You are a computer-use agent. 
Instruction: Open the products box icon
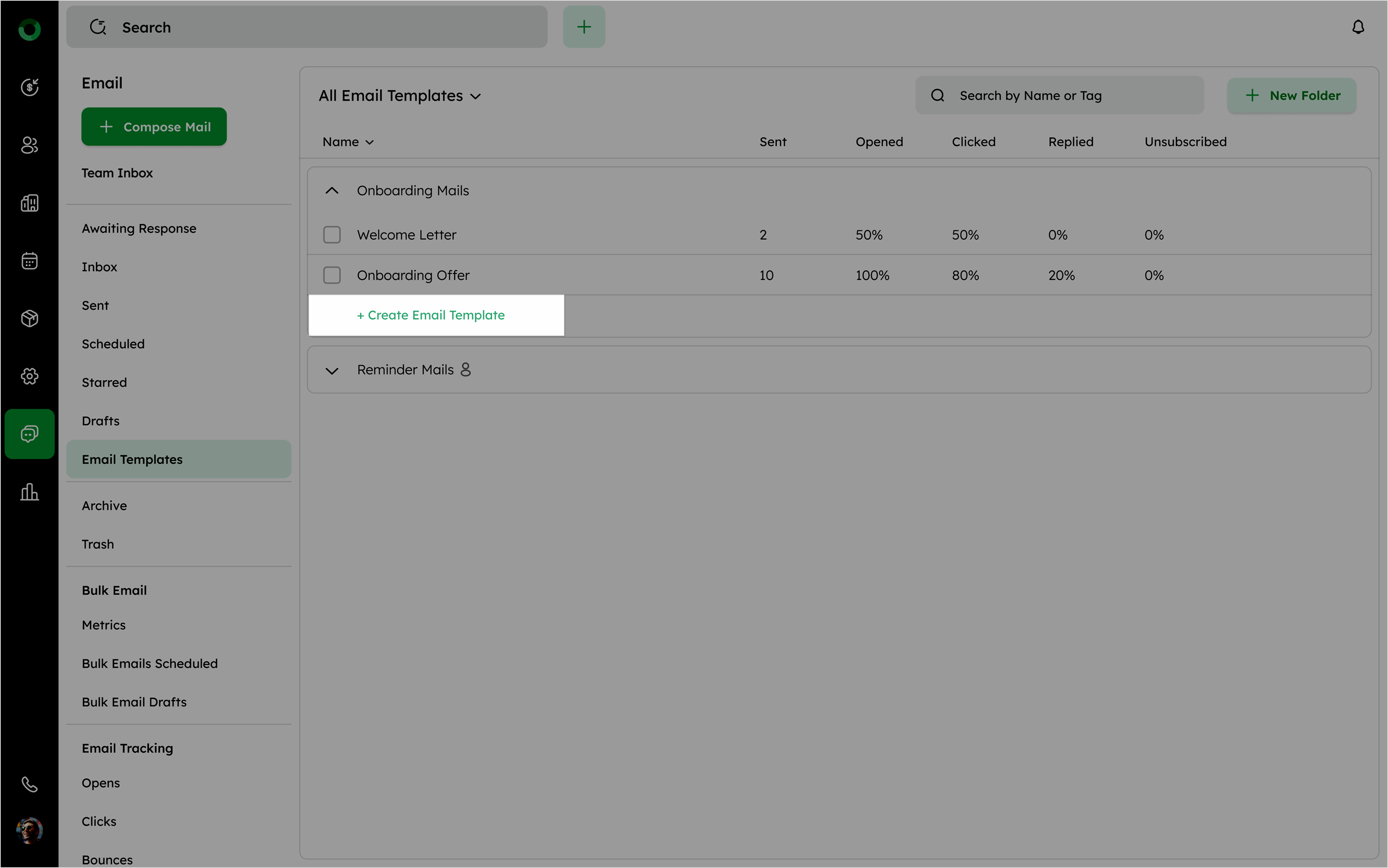29,318
